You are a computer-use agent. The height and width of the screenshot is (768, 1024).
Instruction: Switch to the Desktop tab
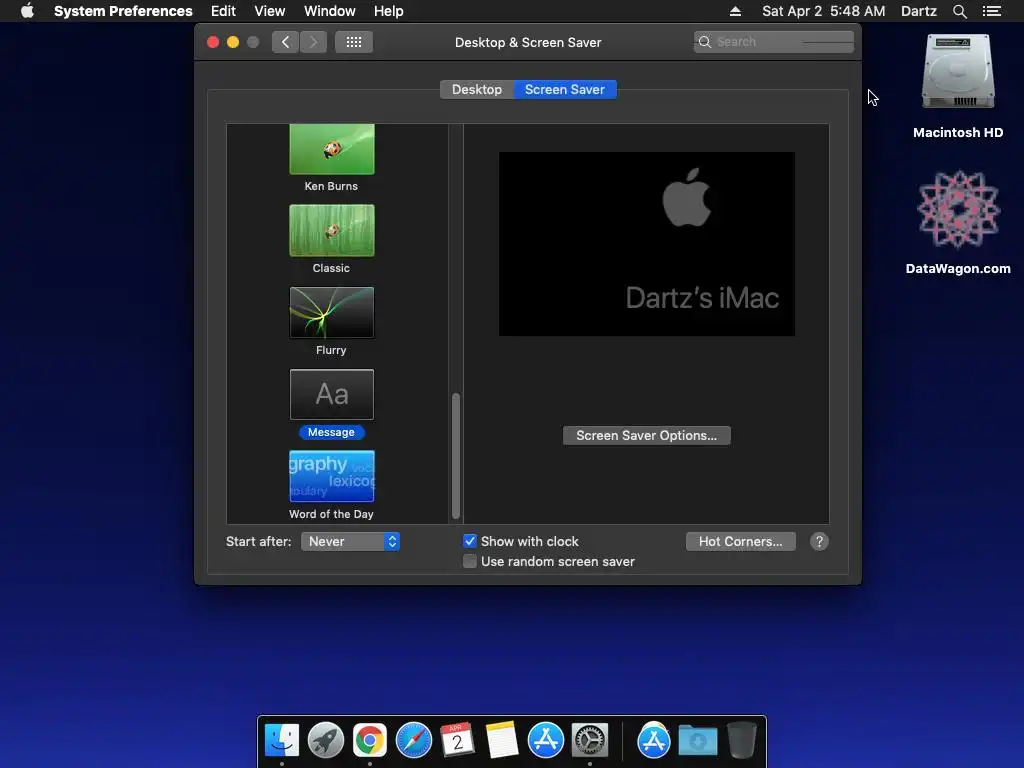coord(477,89)
